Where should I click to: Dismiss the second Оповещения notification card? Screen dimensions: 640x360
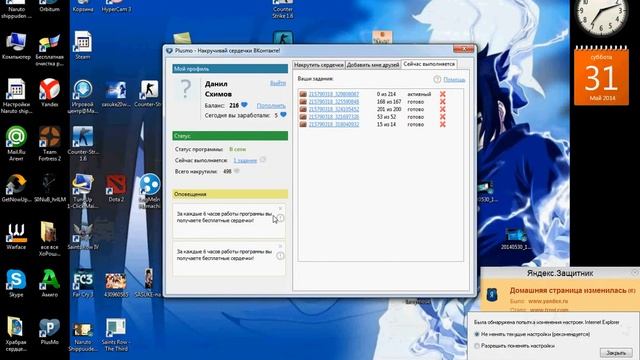pyautogui.click(x=280, y=246)
